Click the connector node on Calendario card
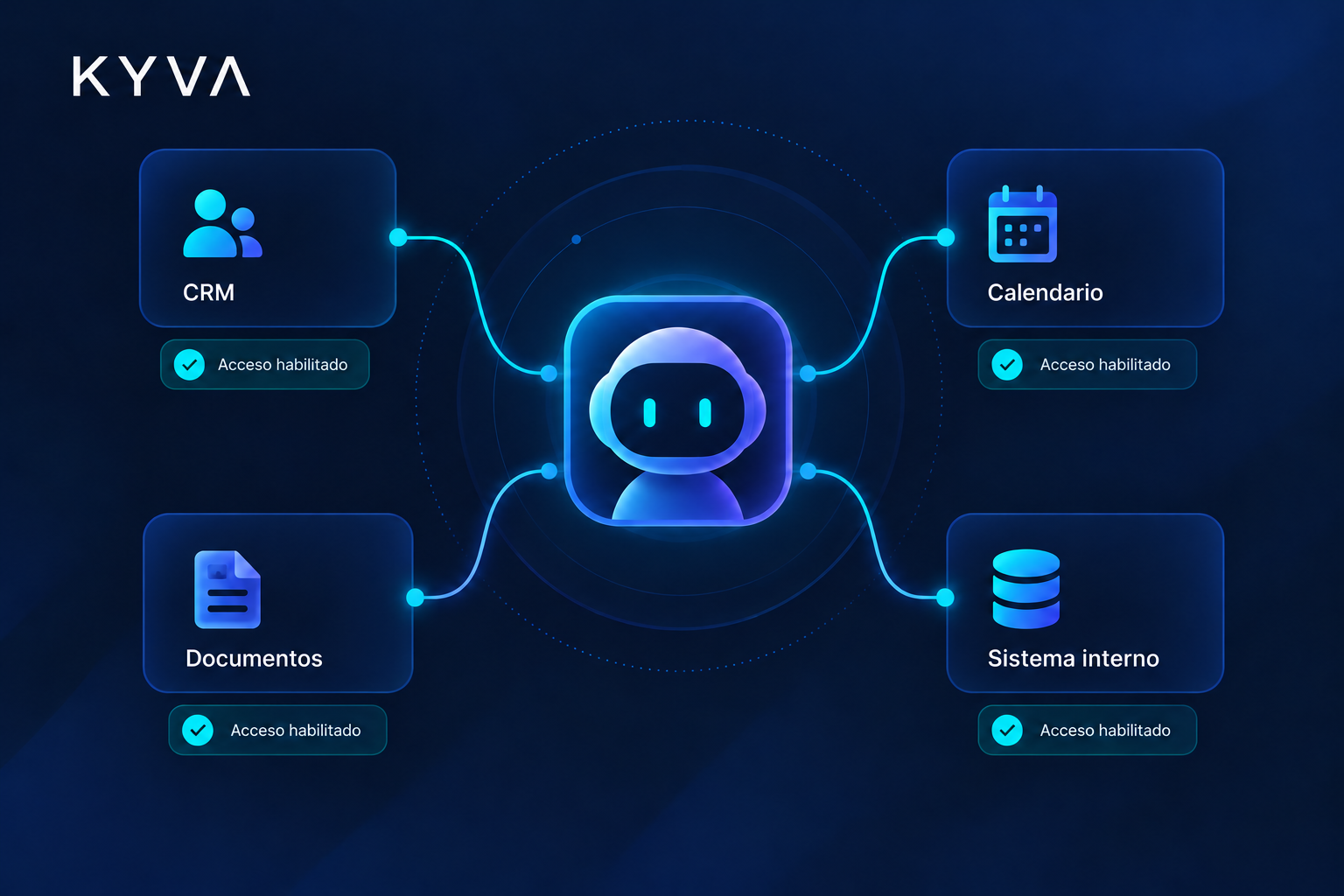Viewport: 1344px width, 896px height. coord(946,237)
